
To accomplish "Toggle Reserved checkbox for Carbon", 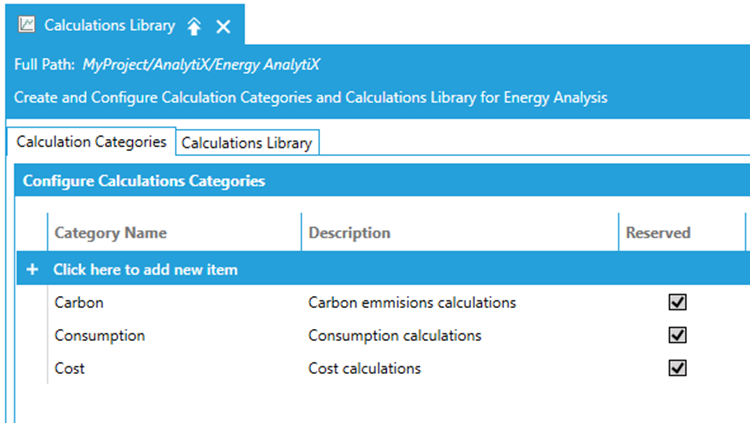I will click(x=678, y=302).
